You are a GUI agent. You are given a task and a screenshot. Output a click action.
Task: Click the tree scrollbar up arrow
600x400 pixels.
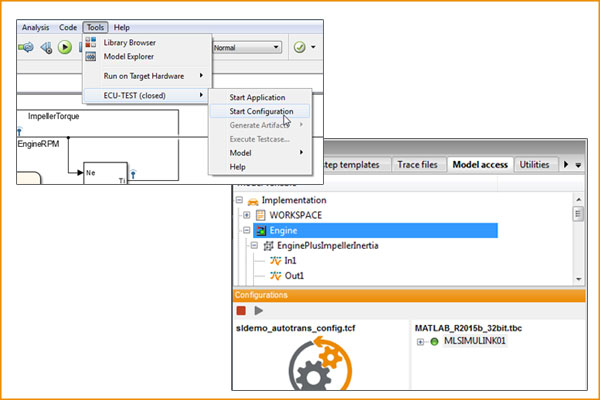click(579, 199)
